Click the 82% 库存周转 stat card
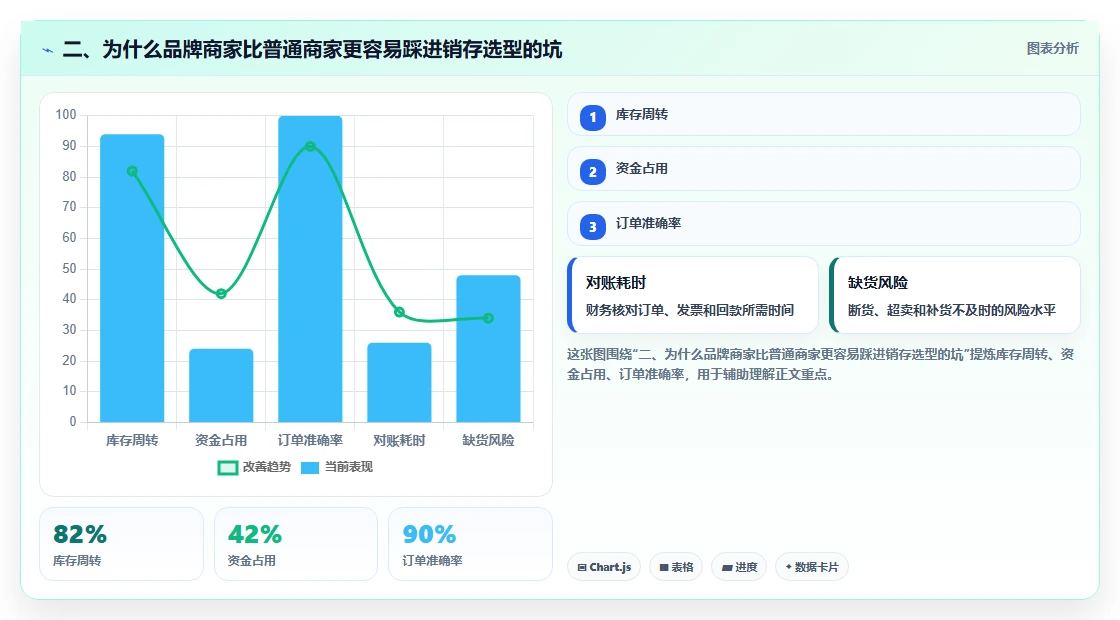1120x620 pixels. pos(121,544)
